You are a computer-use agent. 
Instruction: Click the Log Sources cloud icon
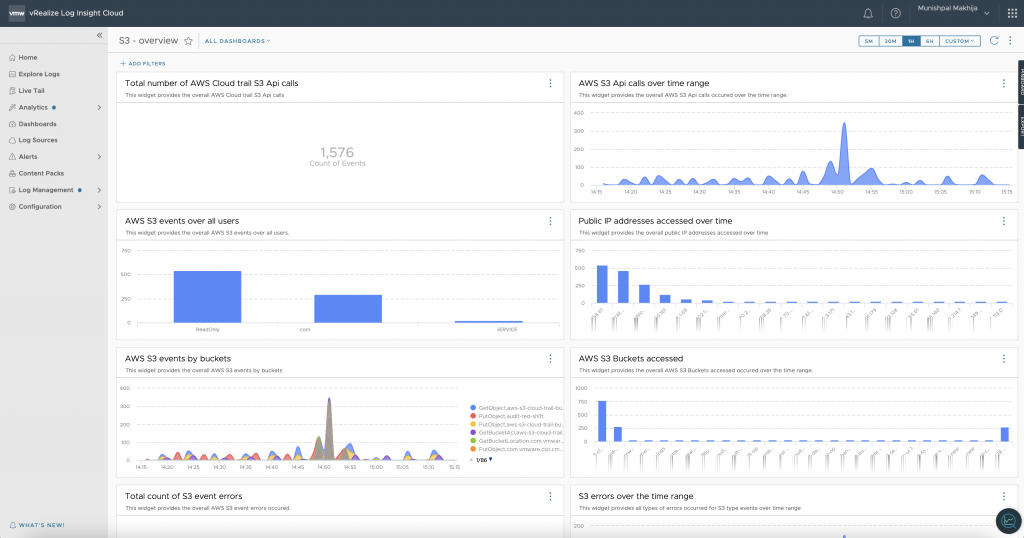(x=12, y=140)
